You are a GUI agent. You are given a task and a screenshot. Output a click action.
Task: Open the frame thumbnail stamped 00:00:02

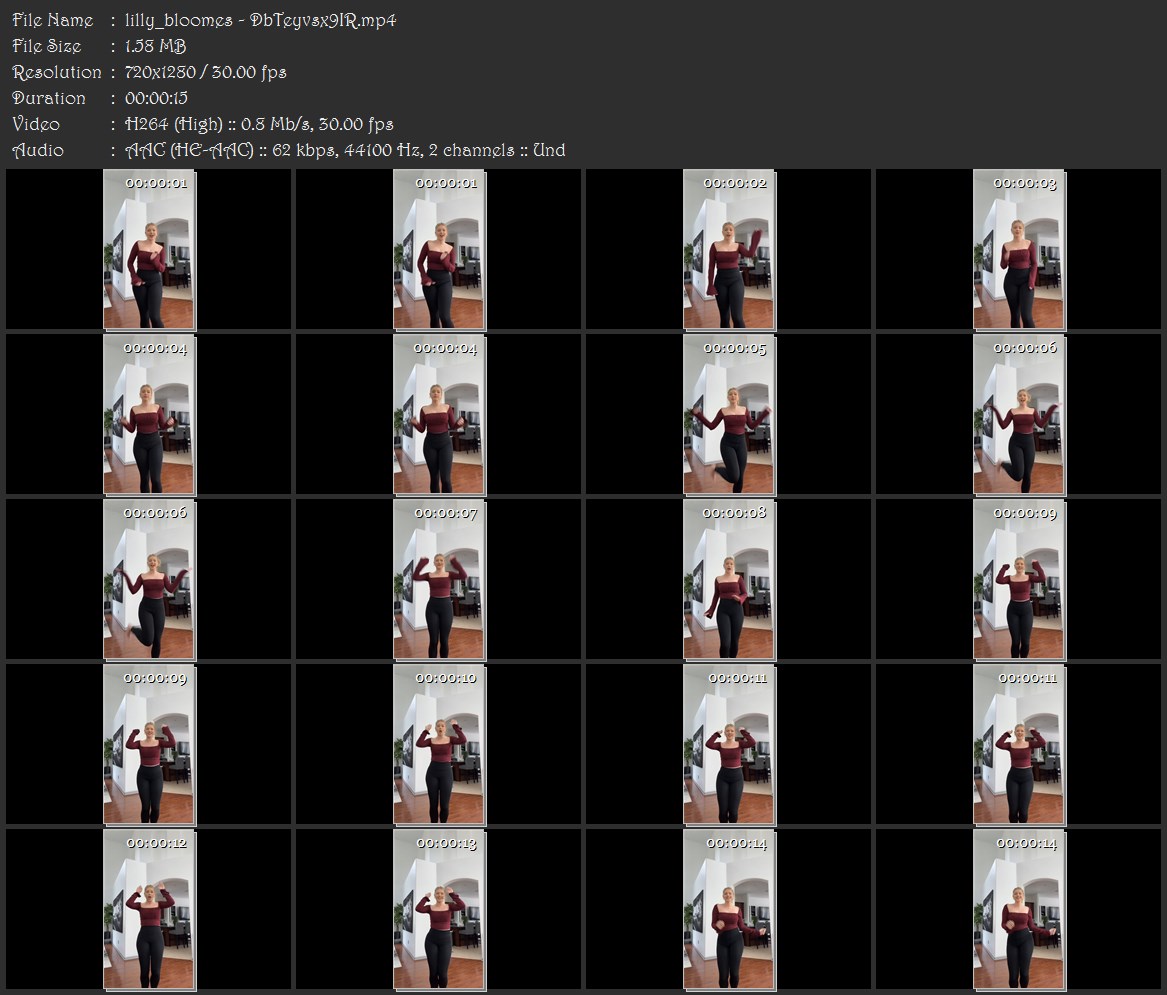(x=729, y=249)
